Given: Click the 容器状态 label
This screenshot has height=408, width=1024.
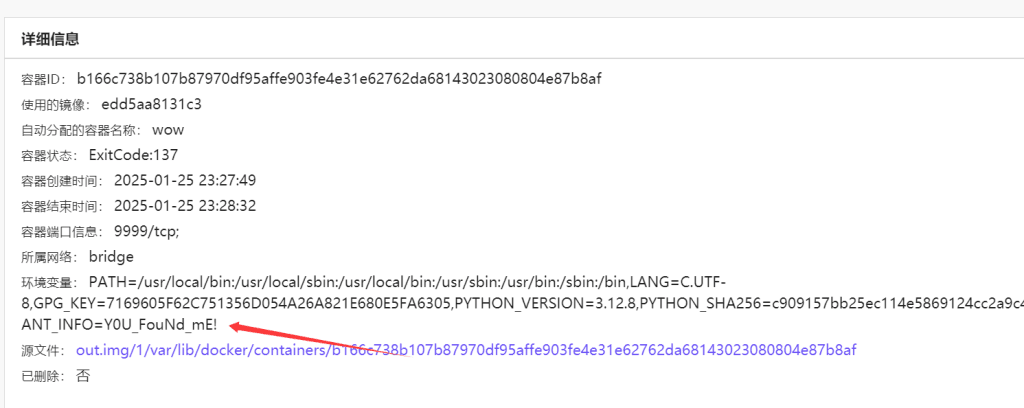Looking at the screenshot, I should [x=50, y=156].
